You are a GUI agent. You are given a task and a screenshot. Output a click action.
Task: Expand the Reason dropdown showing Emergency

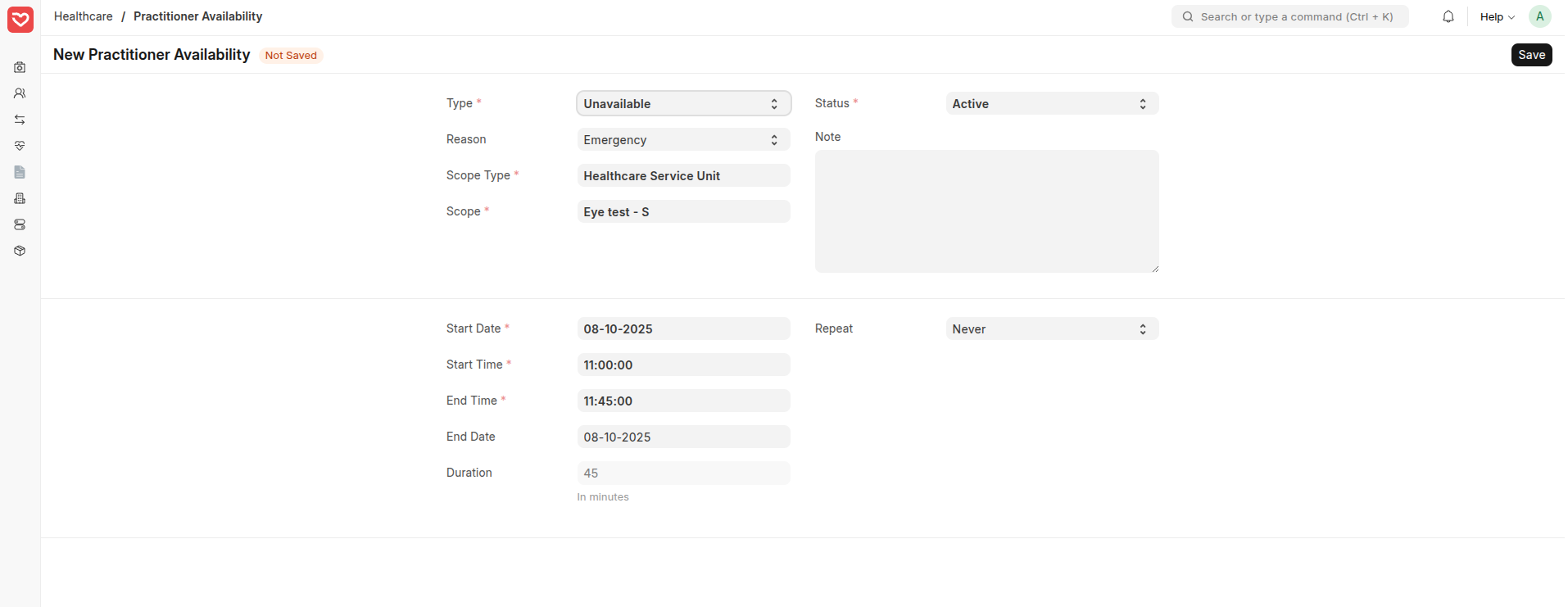click(x=683, y=140)
